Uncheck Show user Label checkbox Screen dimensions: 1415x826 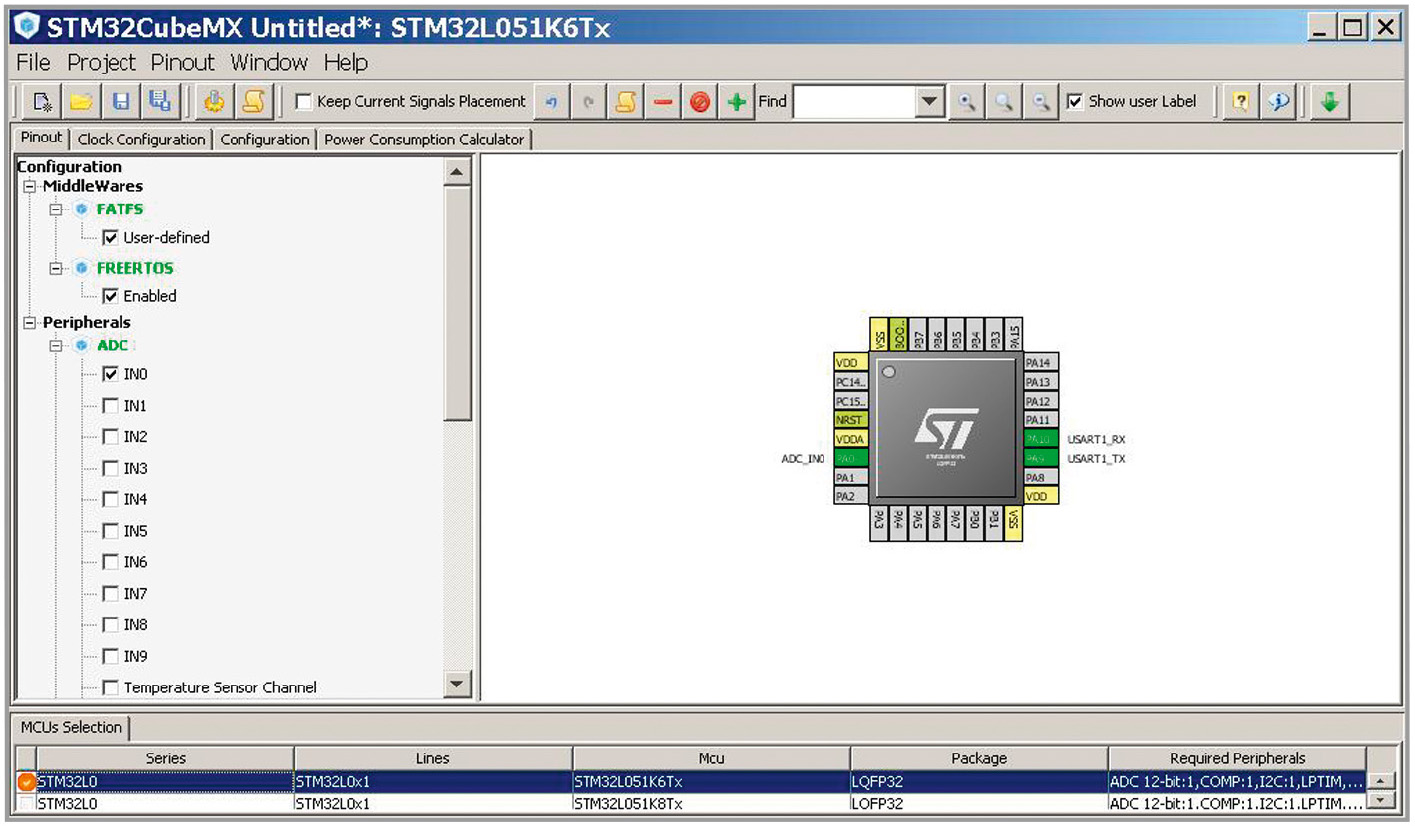click(1075, 101)
